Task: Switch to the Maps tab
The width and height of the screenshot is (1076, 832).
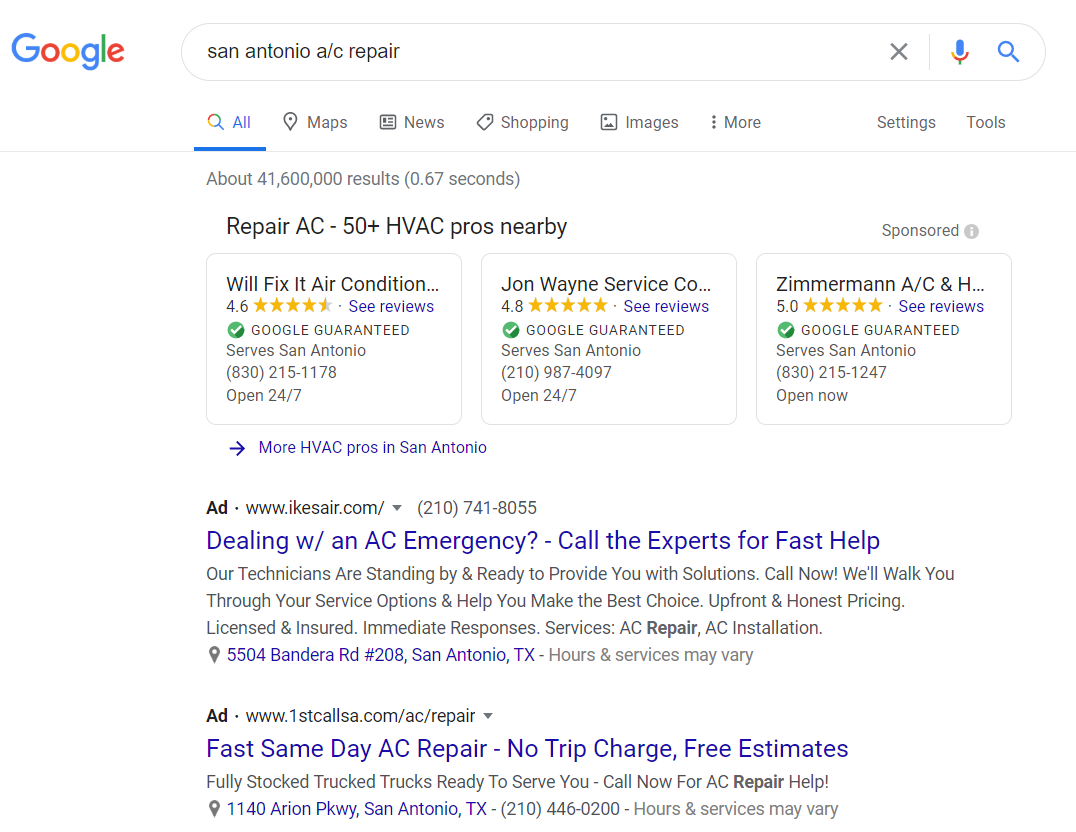Action: [x=315, y=123]
